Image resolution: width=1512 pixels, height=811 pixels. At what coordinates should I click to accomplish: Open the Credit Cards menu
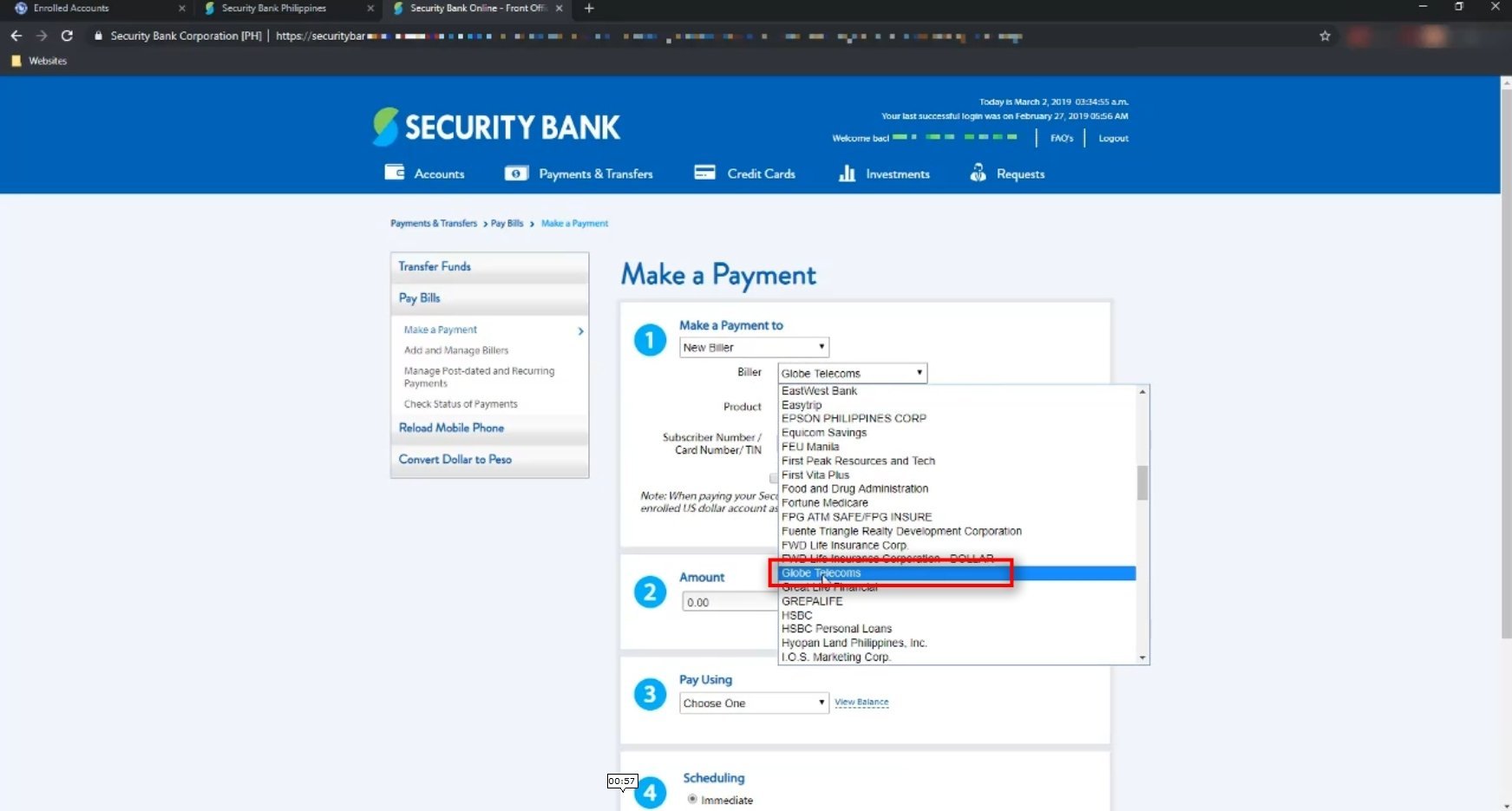[761, 174]
